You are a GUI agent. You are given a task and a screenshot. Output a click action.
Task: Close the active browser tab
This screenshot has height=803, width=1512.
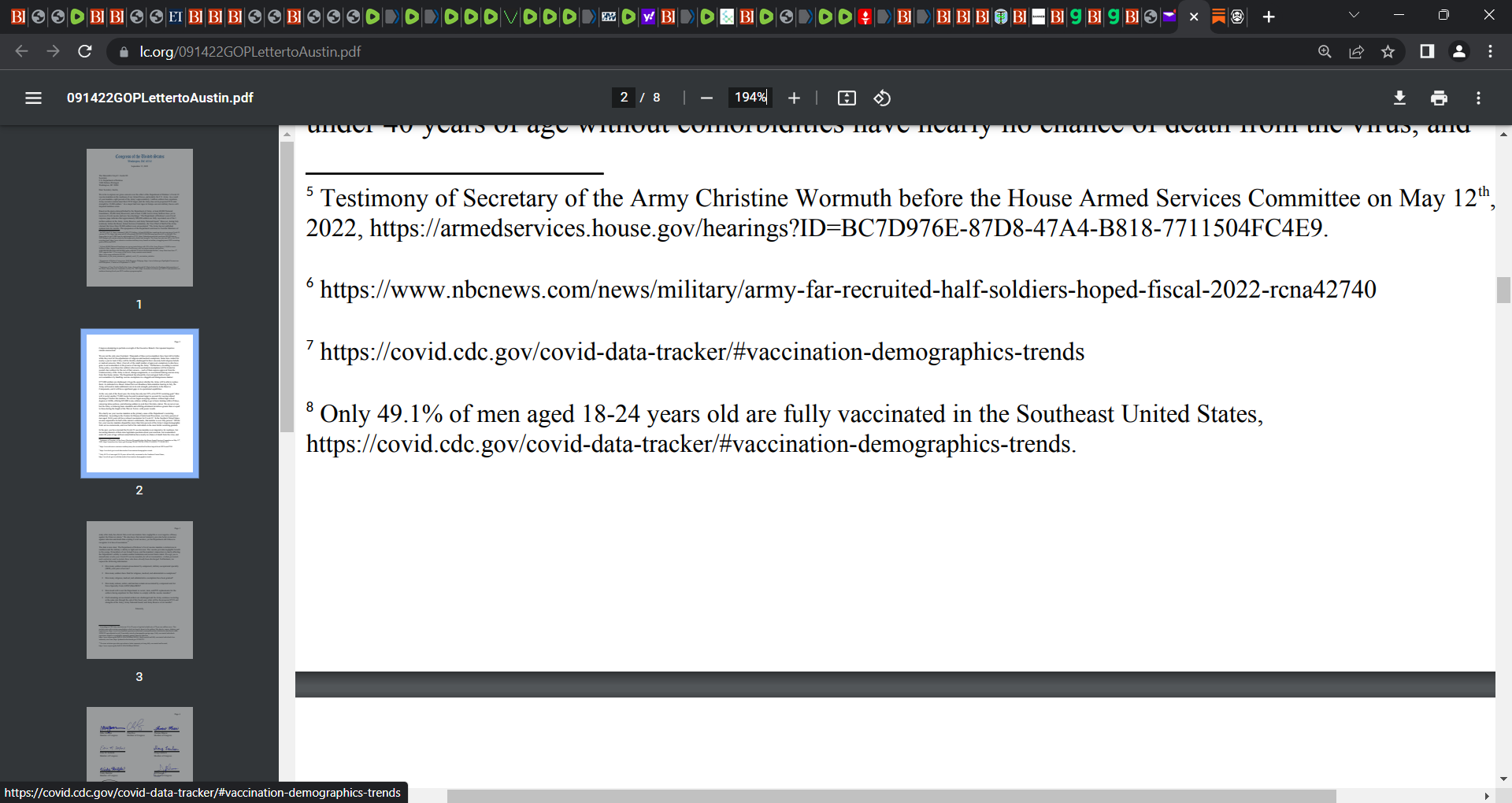pos(1194,17)
